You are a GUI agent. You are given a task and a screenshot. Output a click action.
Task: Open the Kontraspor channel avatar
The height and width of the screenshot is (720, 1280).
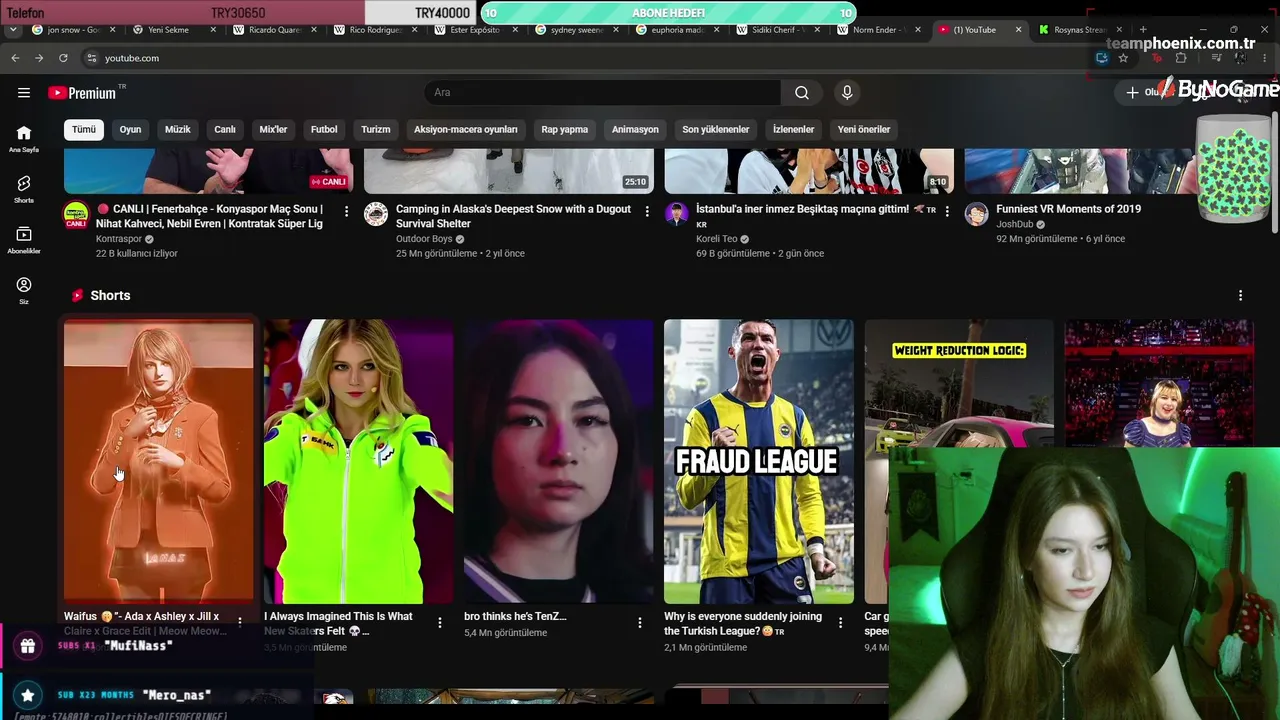point(76,215)
